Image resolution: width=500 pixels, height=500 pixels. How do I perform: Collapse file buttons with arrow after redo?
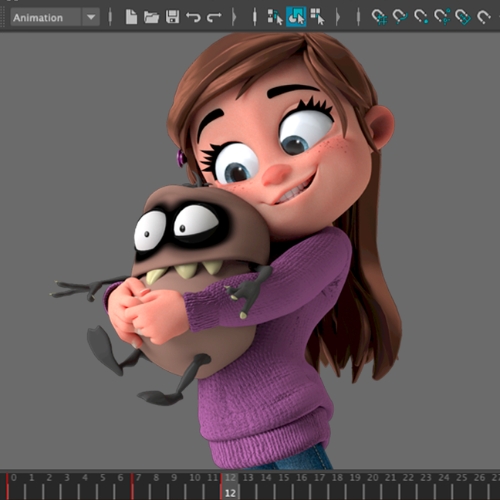point(234,17)
